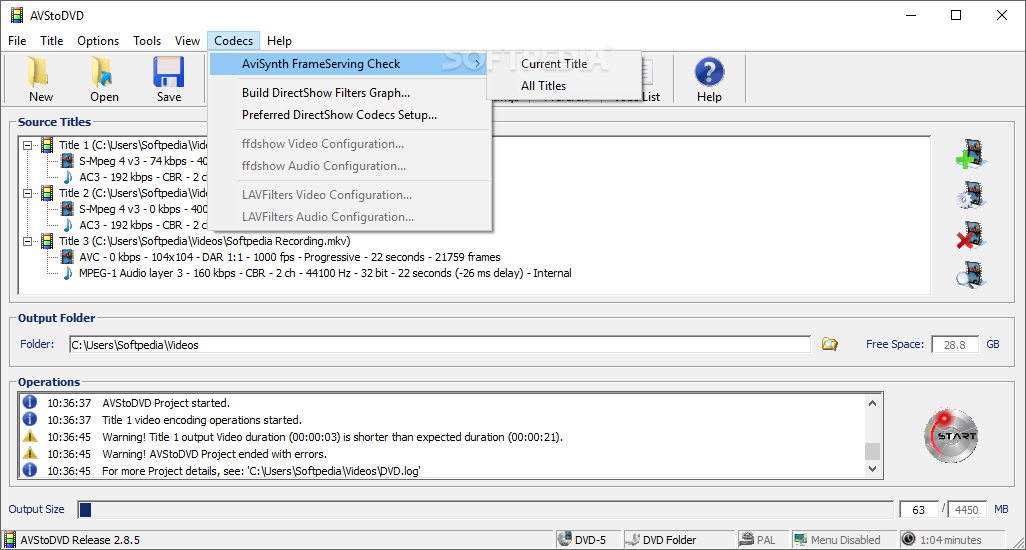Select MPEG-1 Audio layer 3 stream row
This screenshot has height=550, width=1026.
(325, 273)
